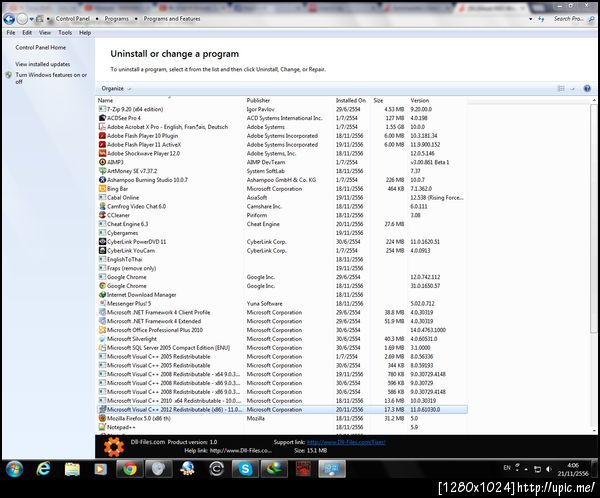The height and width of the screenshot is (498, 600).
Task: Select the ACDSee Pro 4 icon
Action: [102, 118]
